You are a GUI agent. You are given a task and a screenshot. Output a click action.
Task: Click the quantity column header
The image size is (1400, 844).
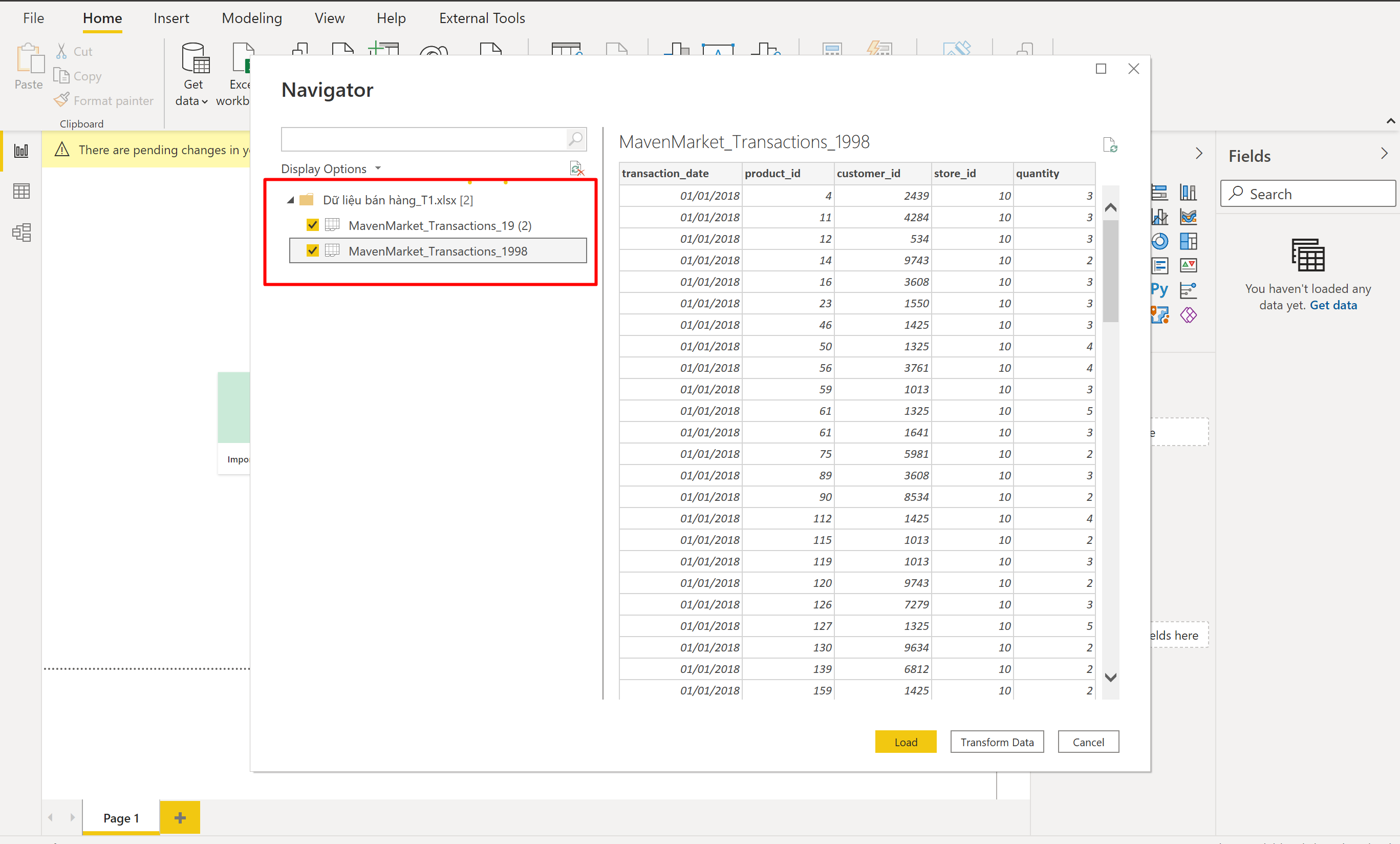pyautogui.click(x=1054, y=173)
